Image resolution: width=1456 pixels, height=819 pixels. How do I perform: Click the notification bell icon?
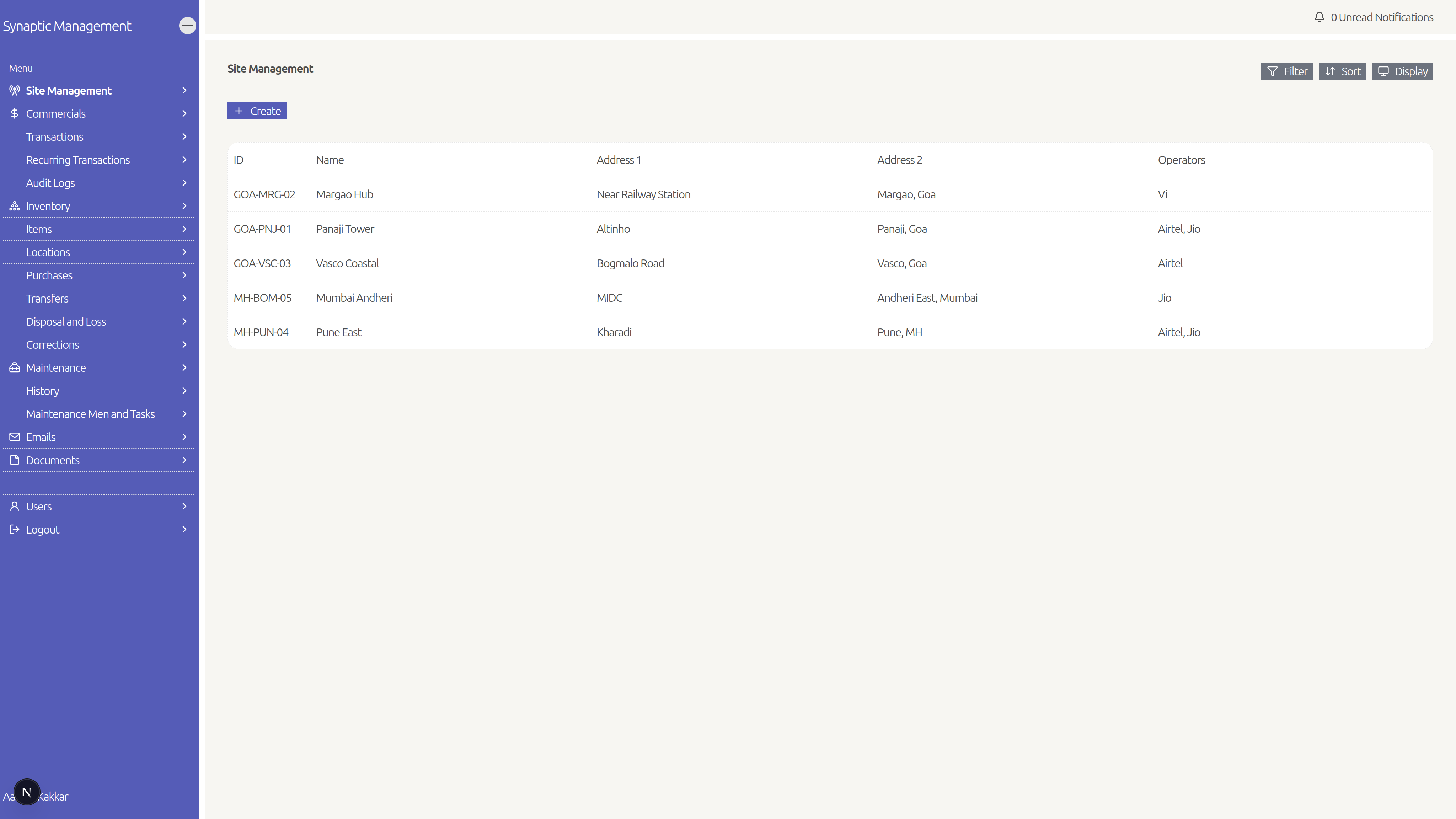coord(1319,17)
